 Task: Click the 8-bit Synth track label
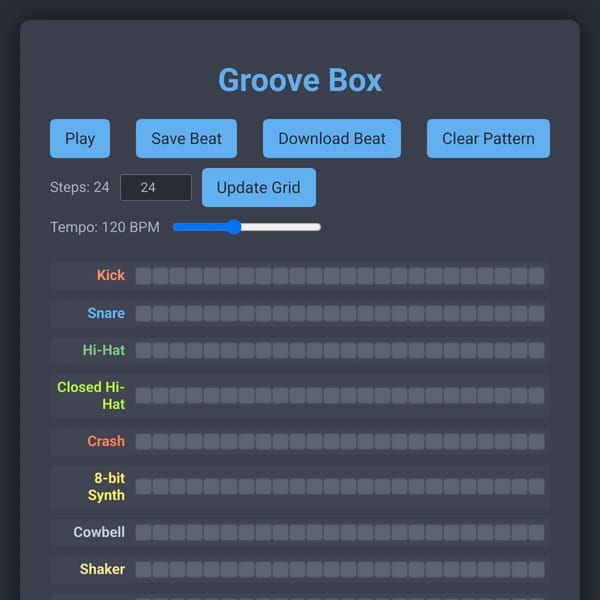106,486
